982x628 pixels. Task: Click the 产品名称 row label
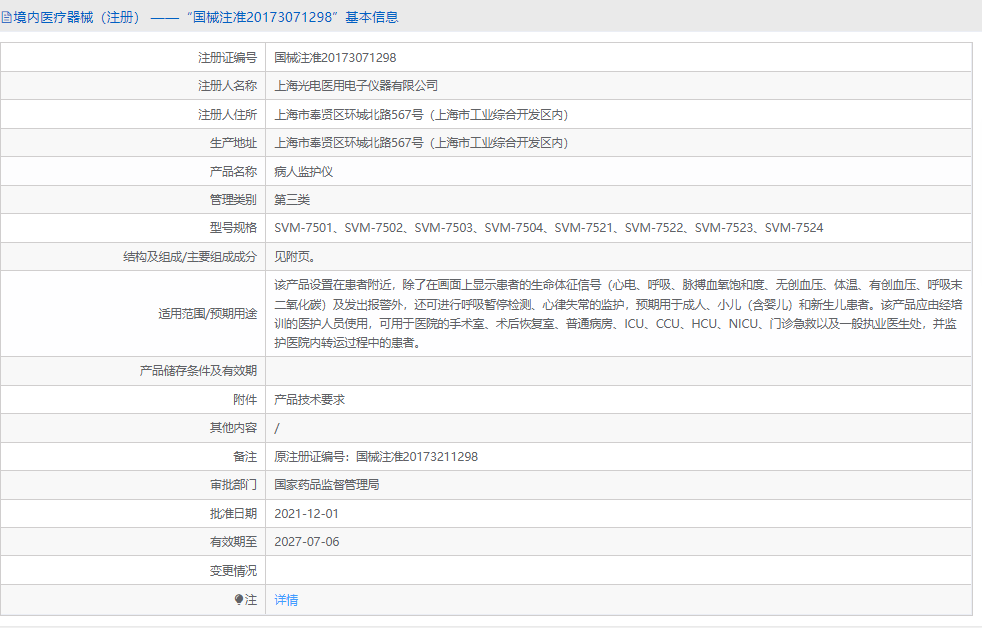click(x=233, y=172)
